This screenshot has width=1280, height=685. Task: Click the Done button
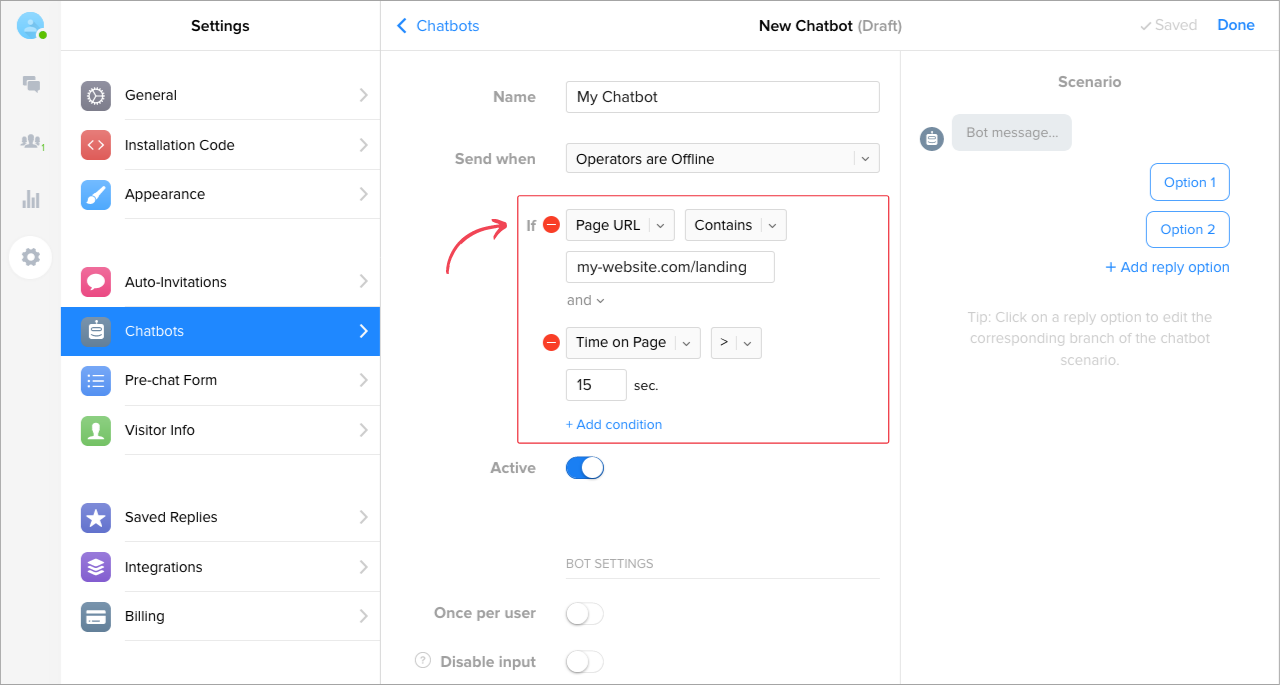(x=1235, y=25)
